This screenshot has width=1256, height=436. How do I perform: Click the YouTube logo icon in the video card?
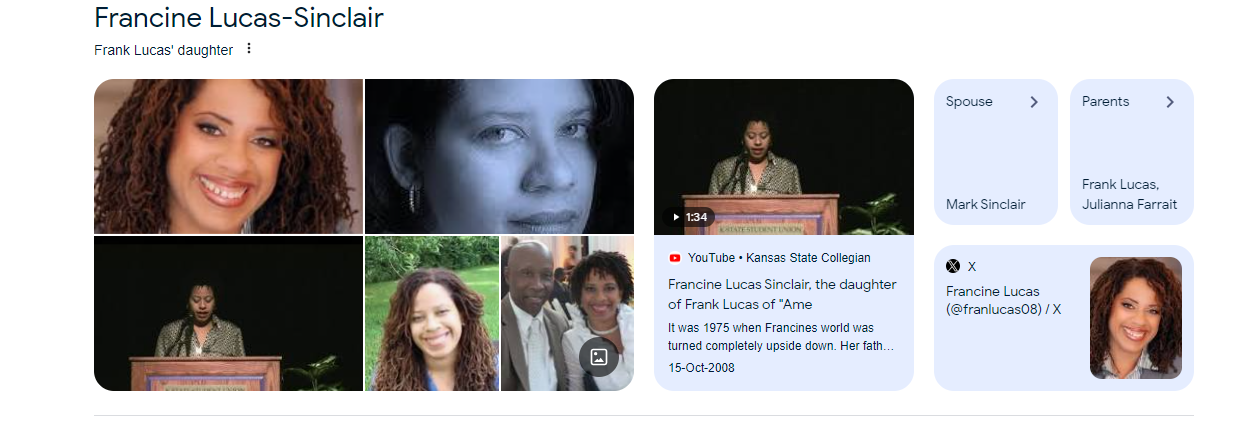(x=675, y=258)
